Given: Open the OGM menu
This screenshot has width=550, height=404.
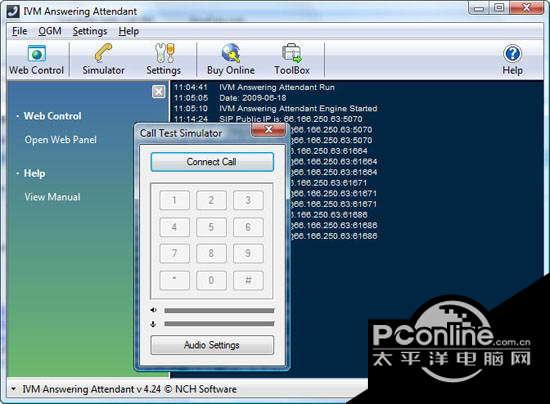Looking at the screenshot, I should tap(50, 31).
